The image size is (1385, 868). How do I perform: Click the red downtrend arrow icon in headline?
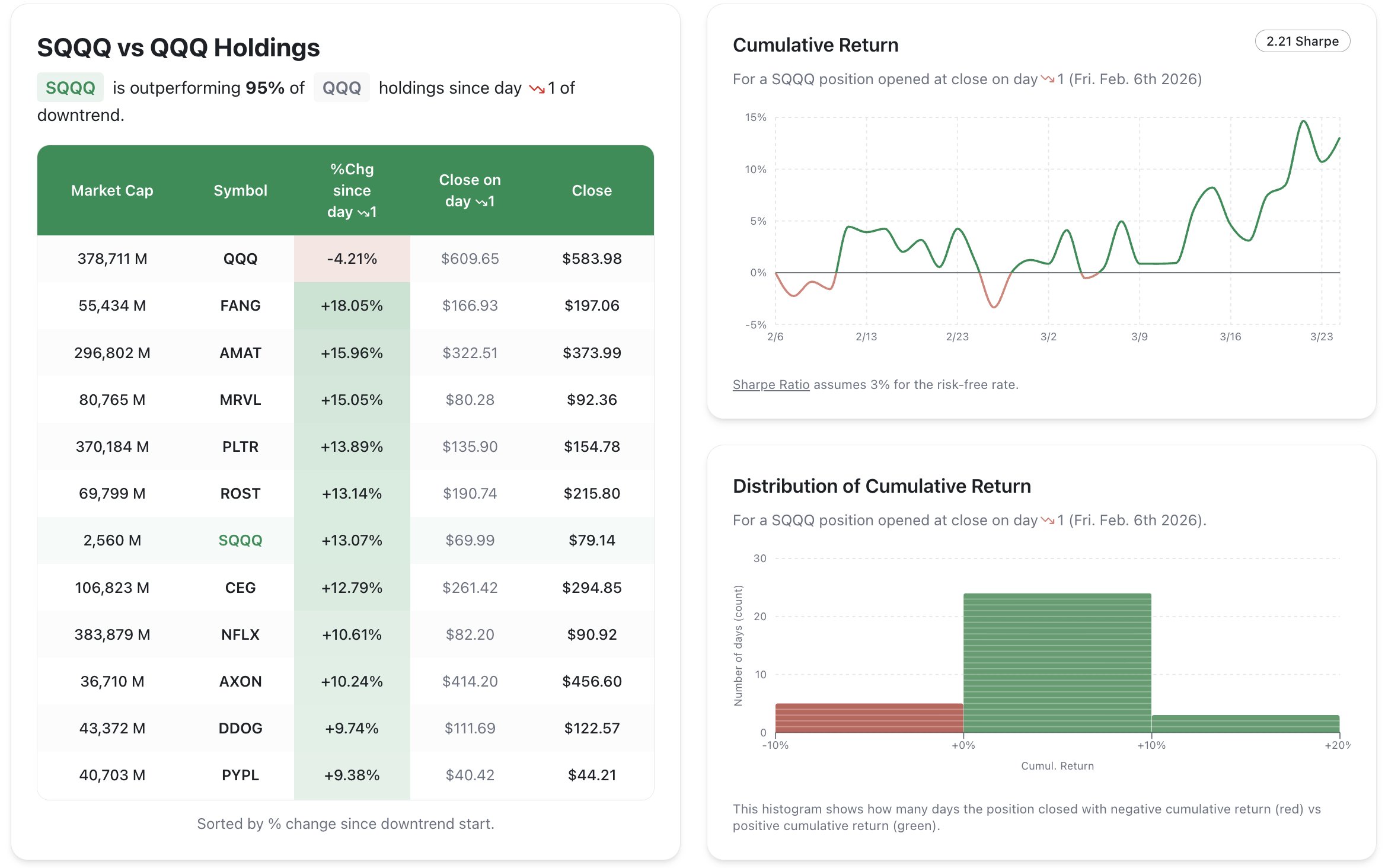coord(537,89)
